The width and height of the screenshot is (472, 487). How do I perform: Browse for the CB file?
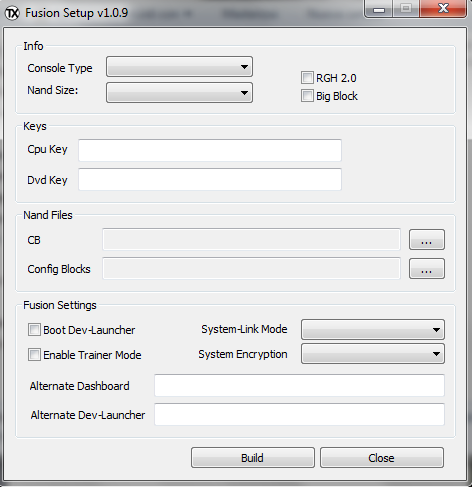click(427, 240)
